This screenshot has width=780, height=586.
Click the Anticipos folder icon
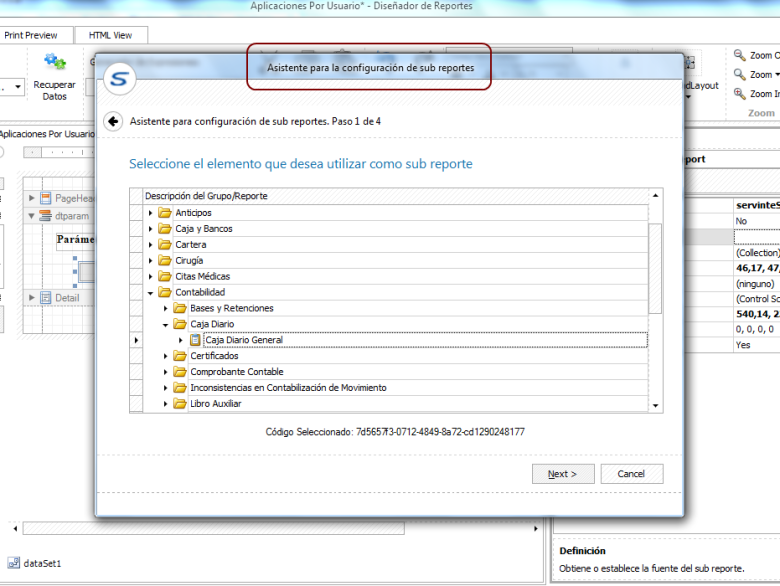(x=165, y=213)
